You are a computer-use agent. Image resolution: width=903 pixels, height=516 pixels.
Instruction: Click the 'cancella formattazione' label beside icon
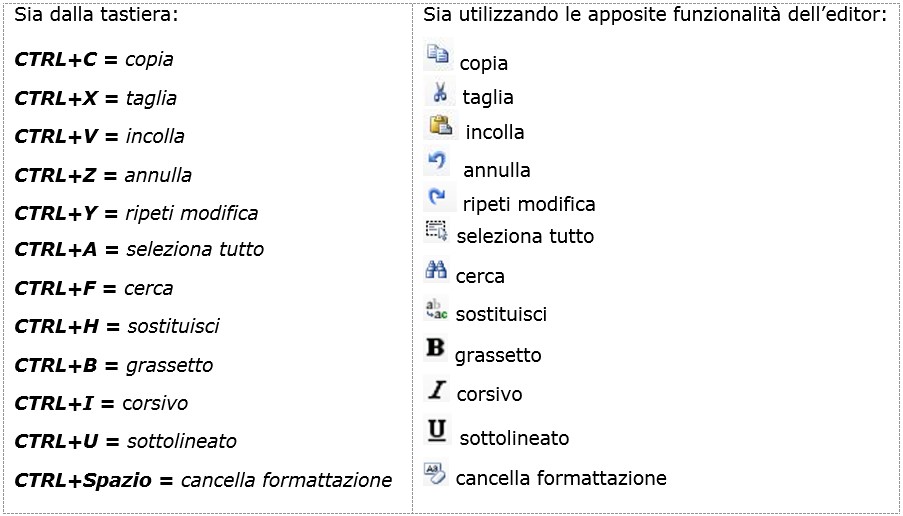tap(561, 478)
